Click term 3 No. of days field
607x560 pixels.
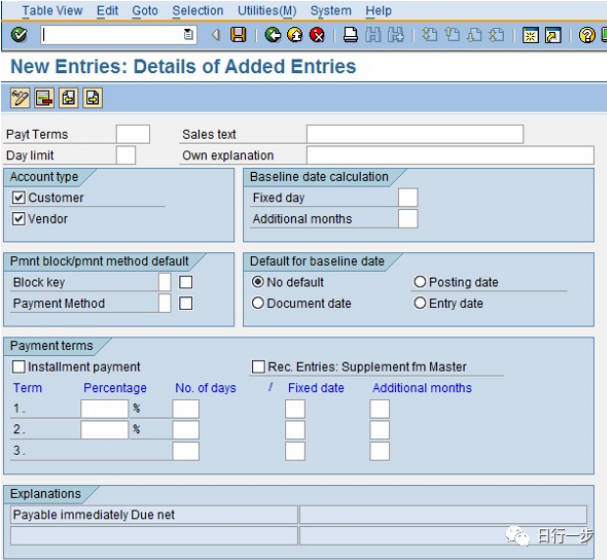tap(186, 451)
